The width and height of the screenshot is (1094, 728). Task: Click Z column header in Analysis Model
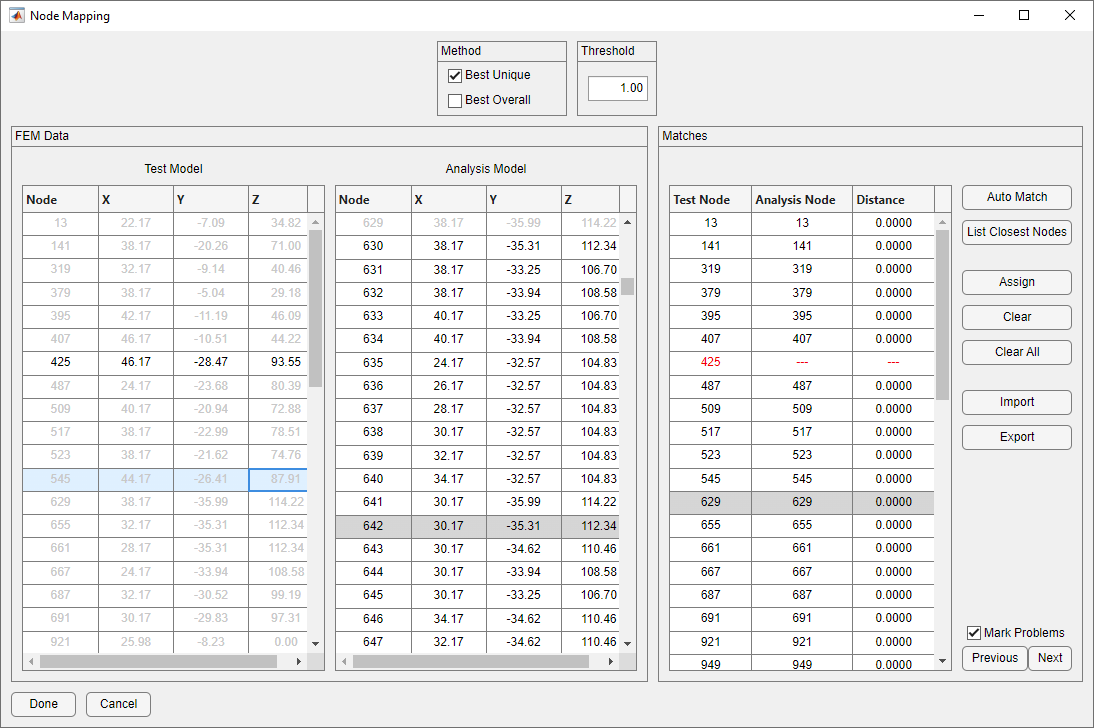(590, 200)
